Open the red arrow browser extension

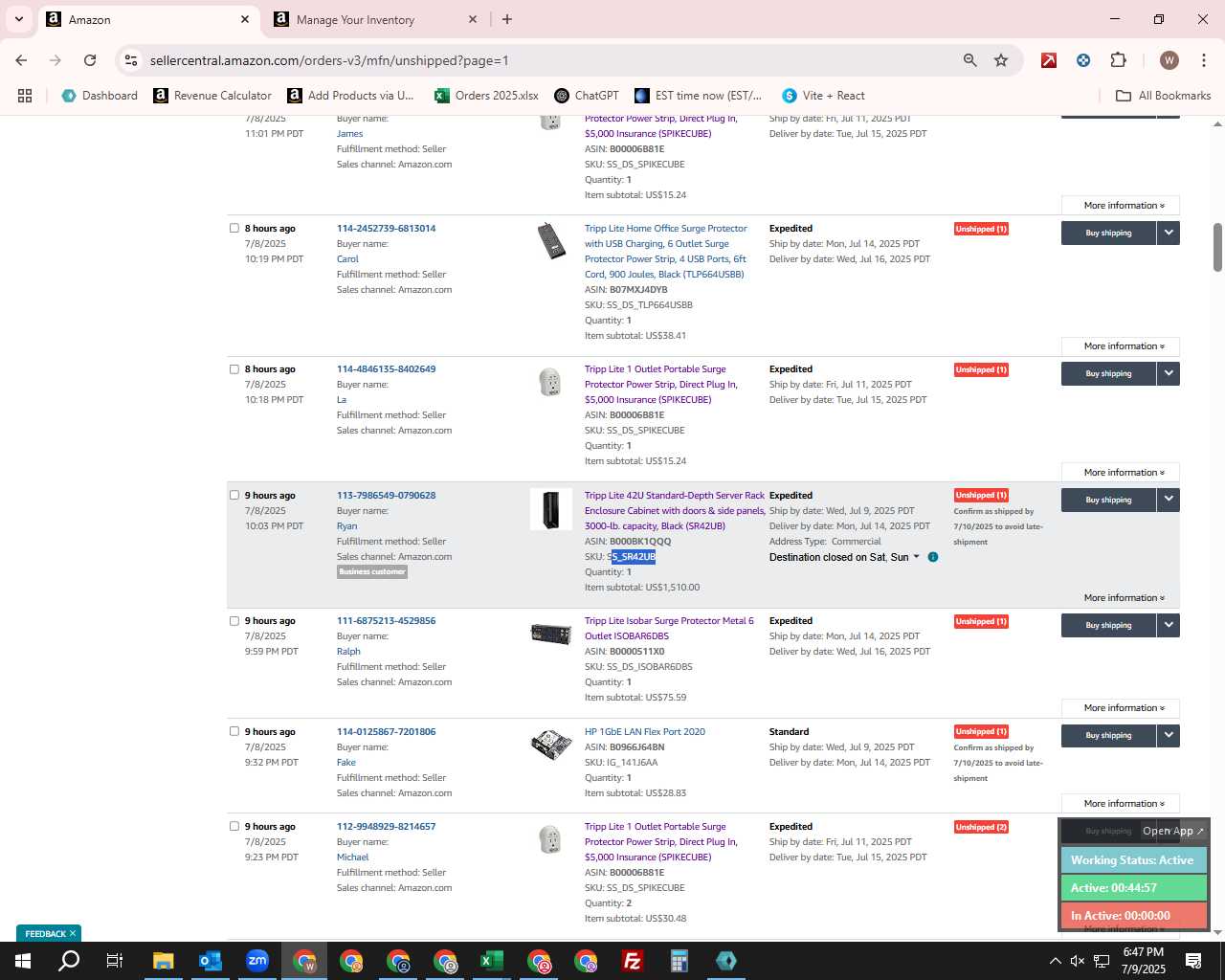tap(1049, 60)
